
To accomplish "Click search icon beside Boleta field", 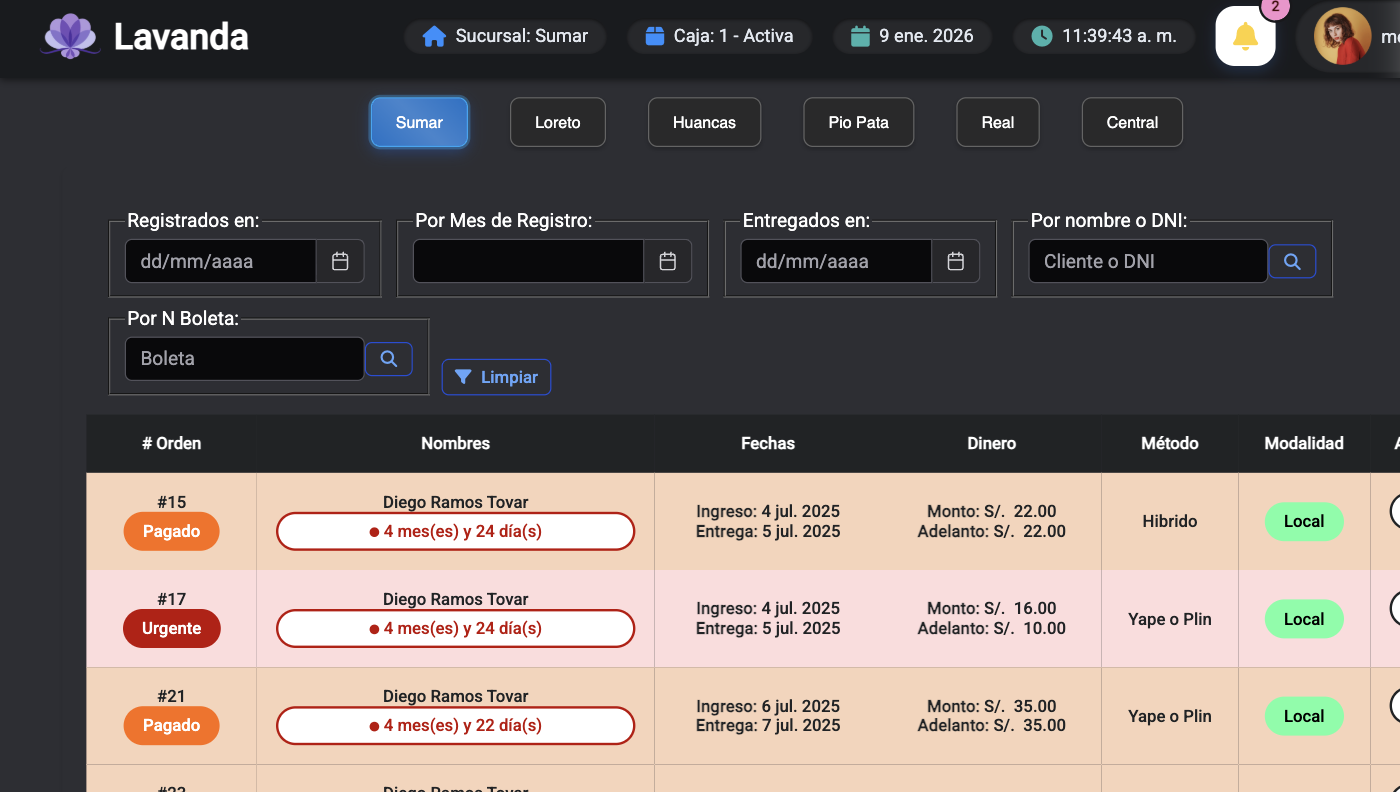I will tap(389, 358).
